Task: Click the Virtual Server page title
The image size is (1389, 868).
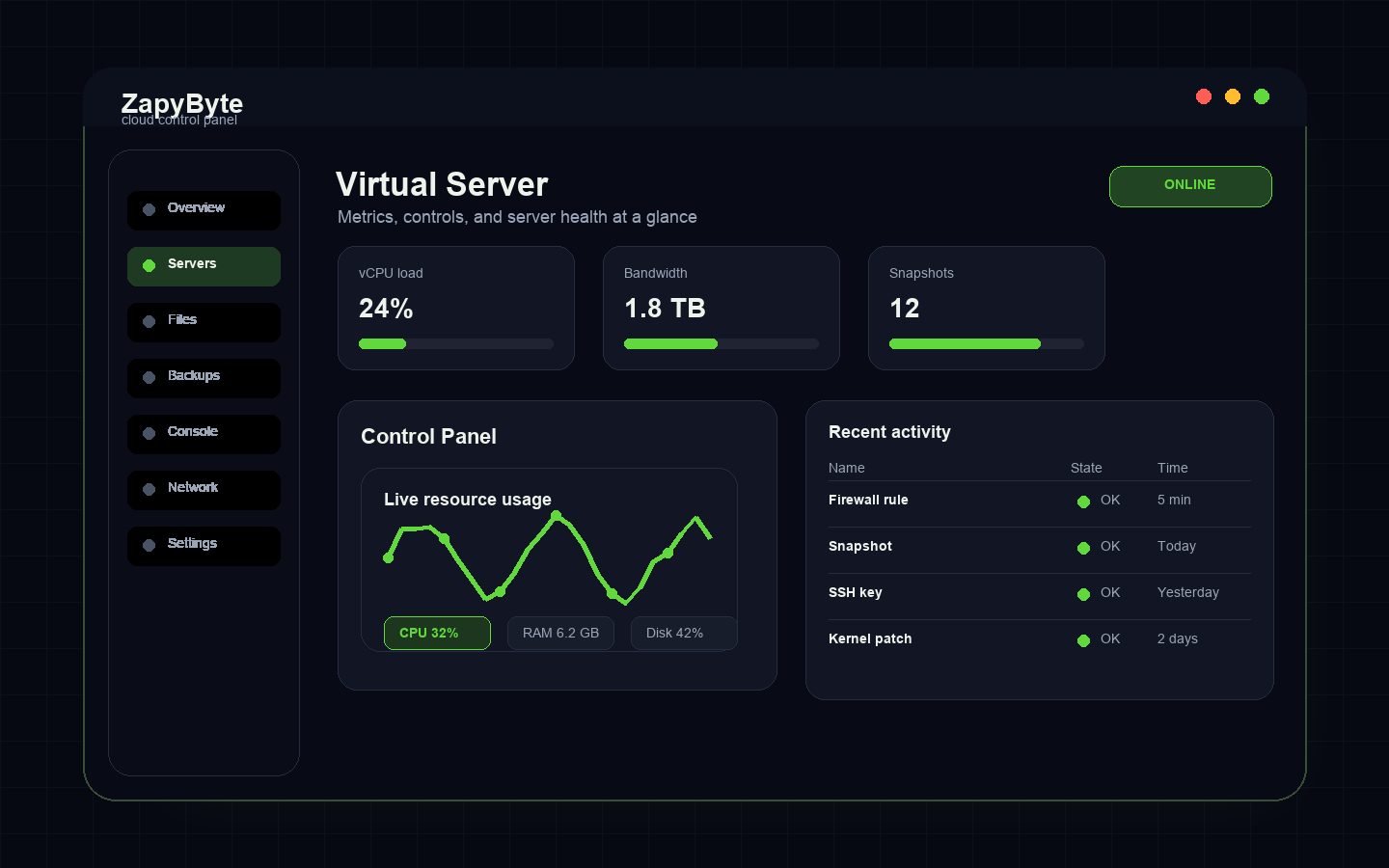Action: coord(442,184)
